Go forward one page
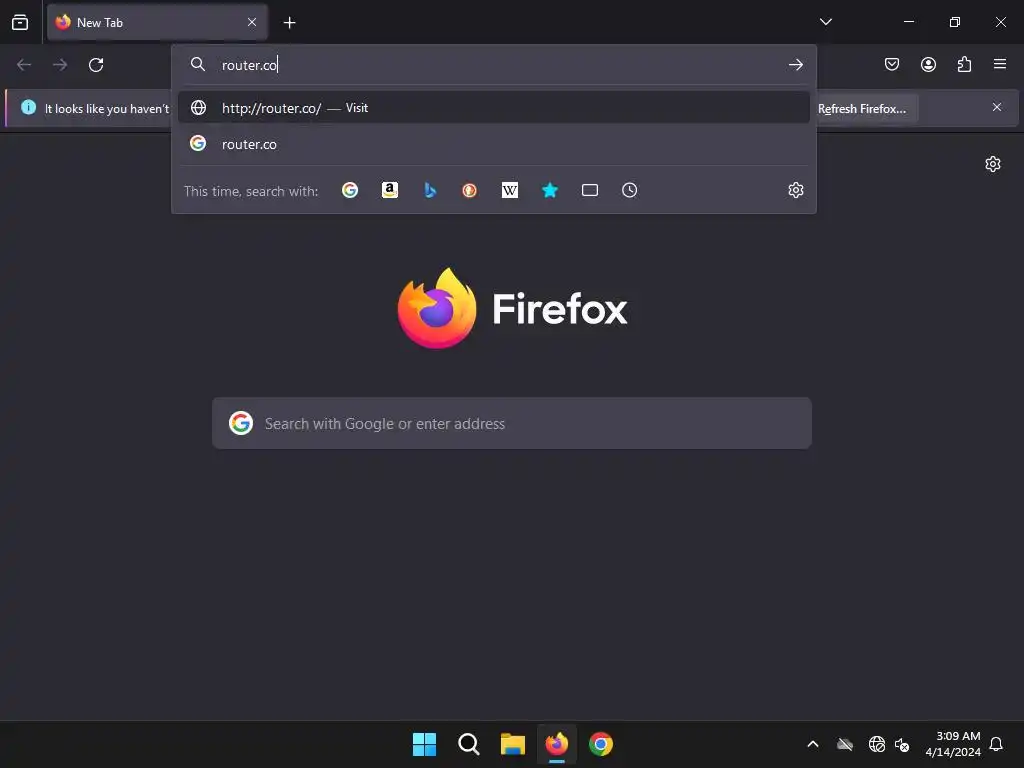The image size is (1024, 768). 60,65
